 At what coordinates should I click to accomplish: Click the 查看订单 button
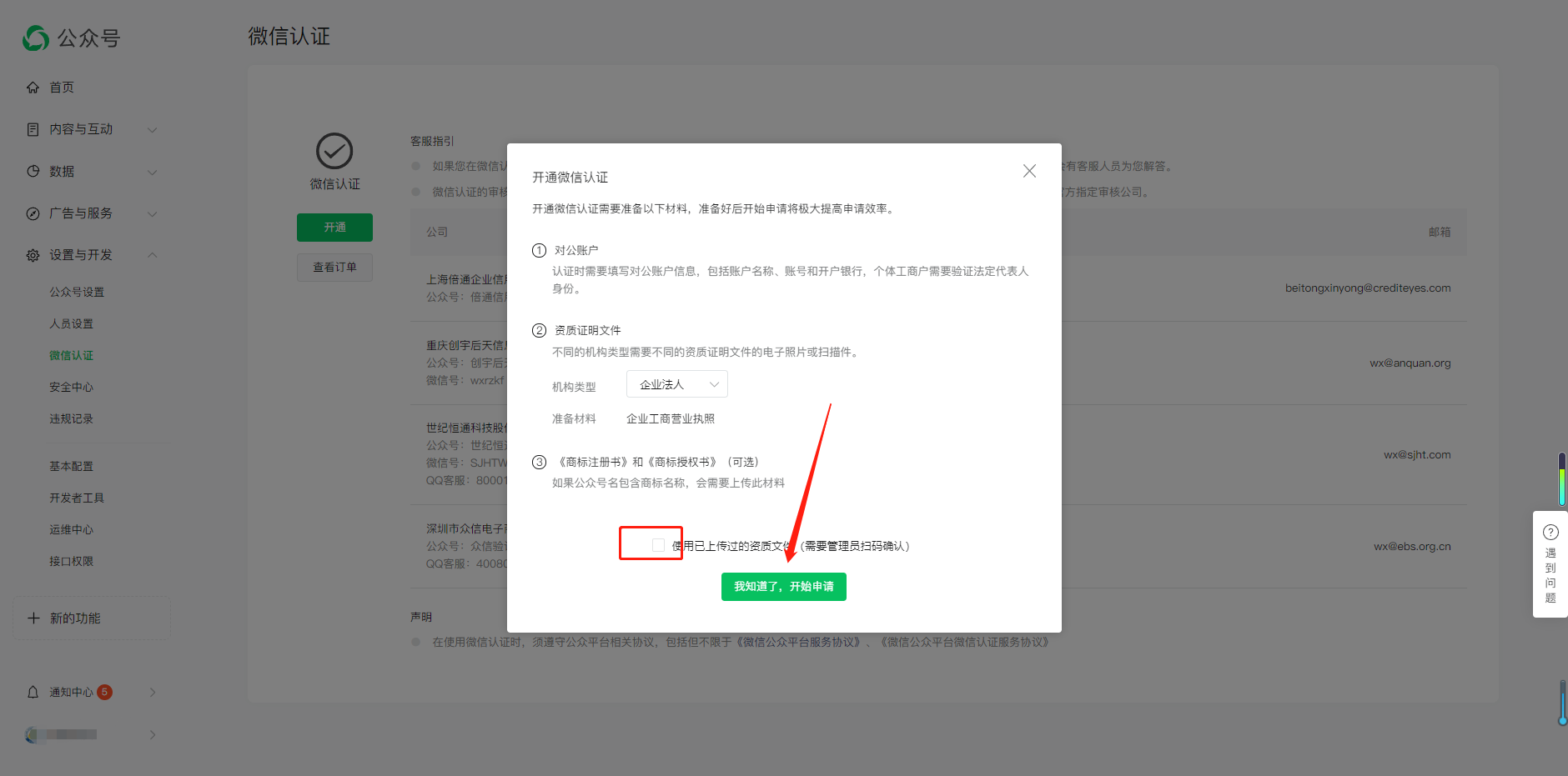click(334, 268)
